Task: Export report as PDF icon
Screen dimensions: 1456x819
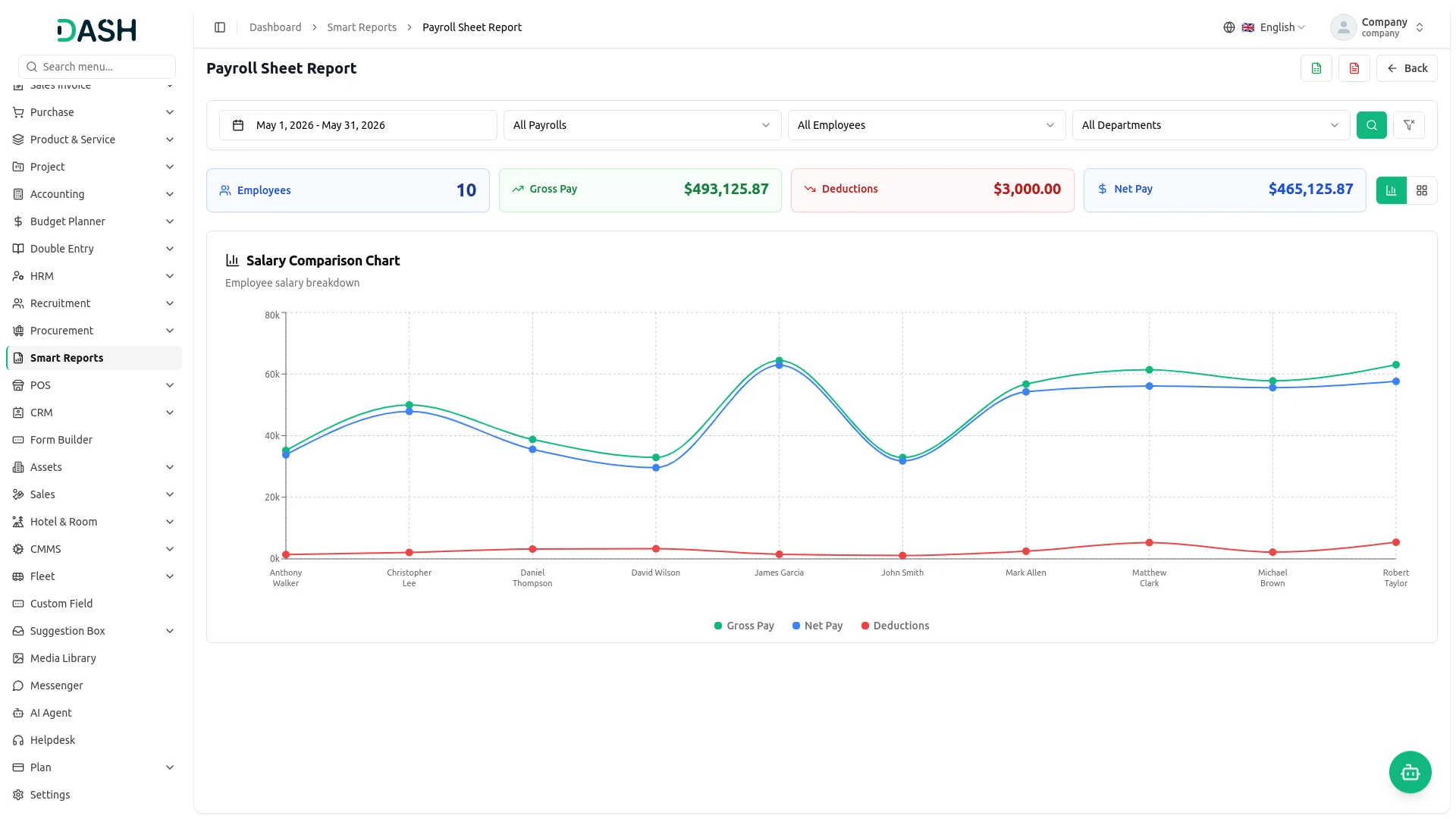Action: (1354, 68)
